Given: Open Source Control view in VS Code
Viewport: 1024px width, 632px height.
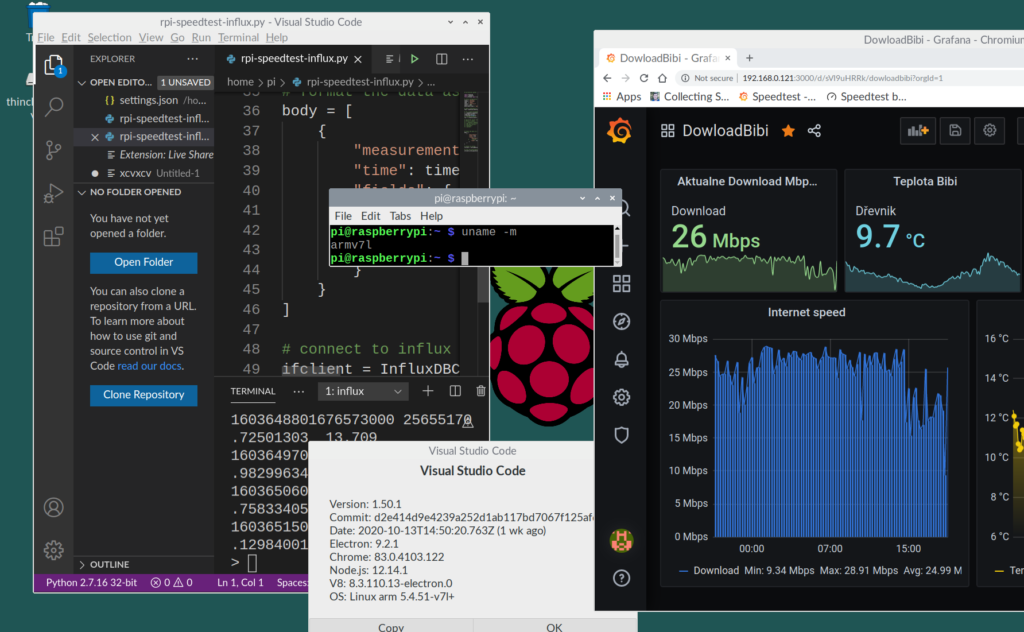Looking at the screenshot, I should tap(54, 150).
